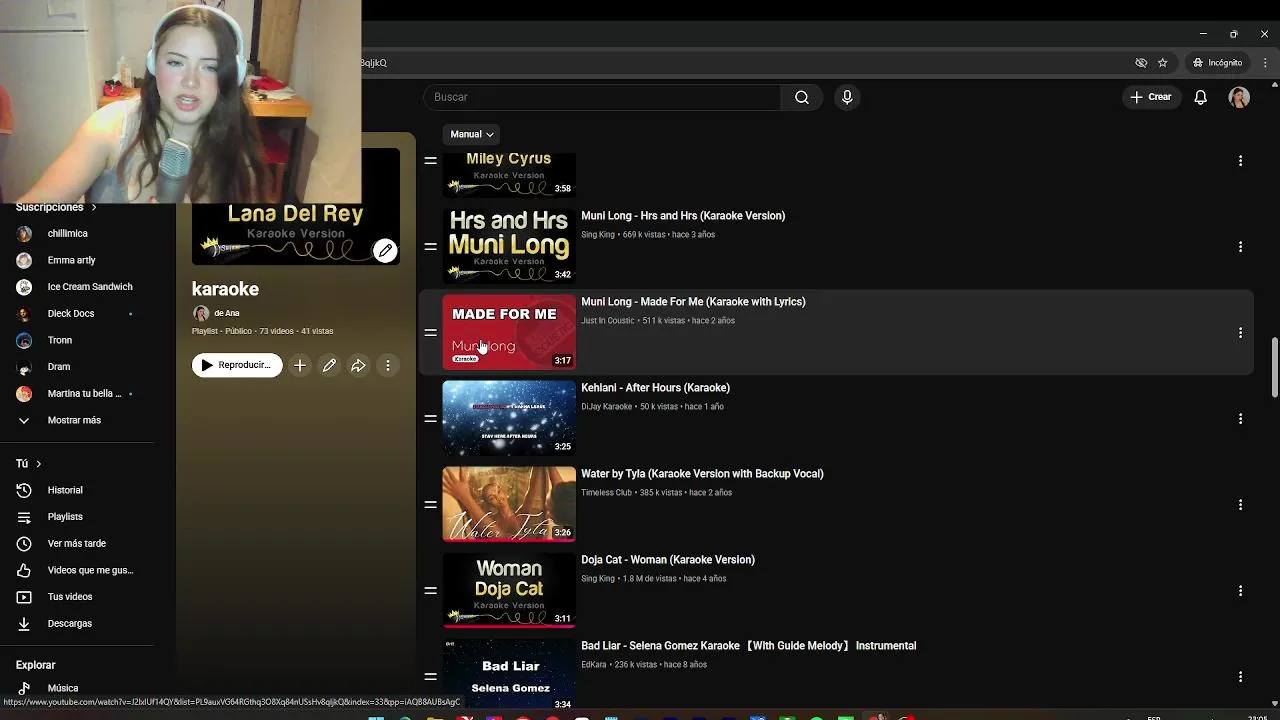
Task: Expand the Tú section
Action: (28, 464)
